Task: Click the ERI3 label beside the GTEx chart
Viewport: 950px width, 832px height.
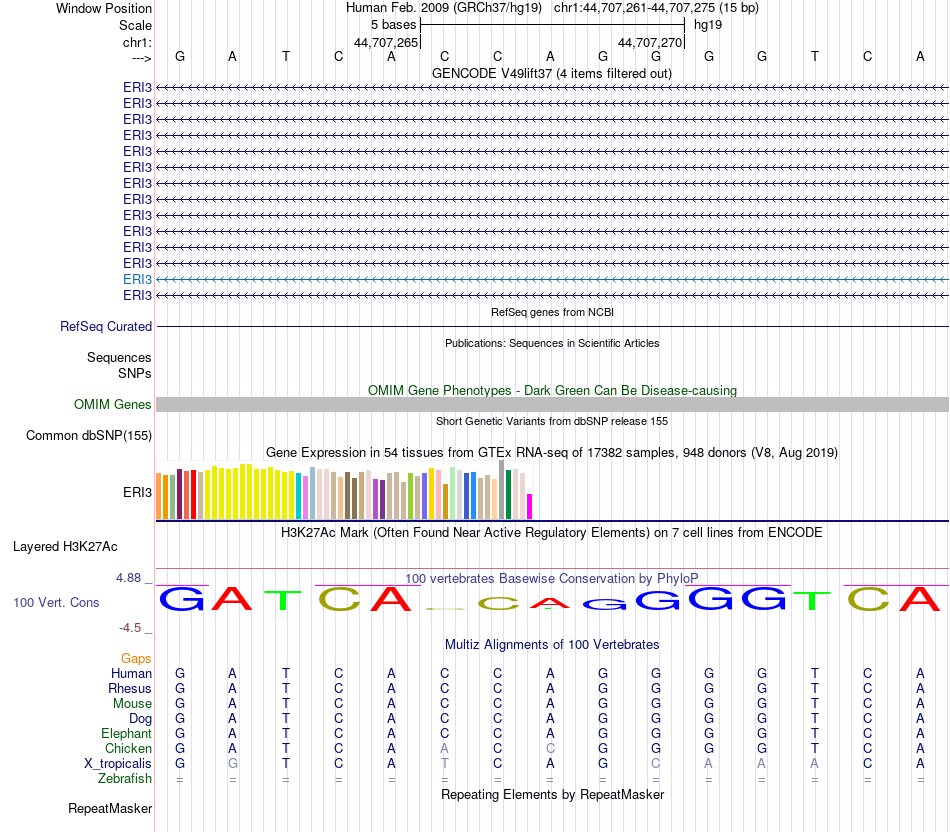Action: (137, 493)
